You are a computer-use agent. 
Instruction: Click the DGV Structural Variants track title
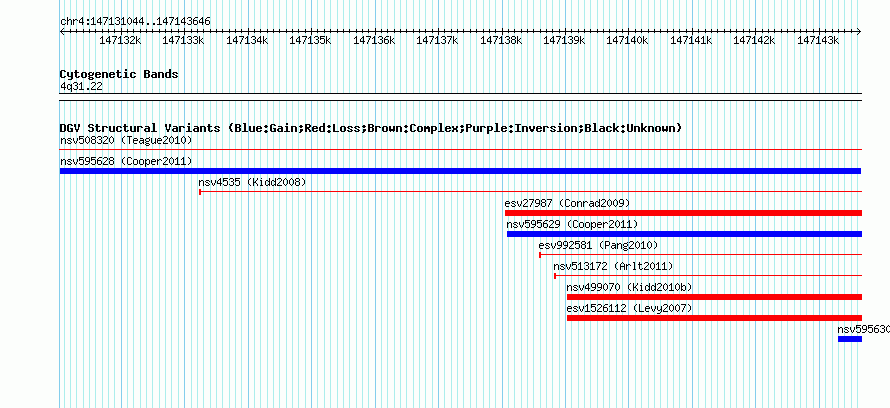coord(371,128)
